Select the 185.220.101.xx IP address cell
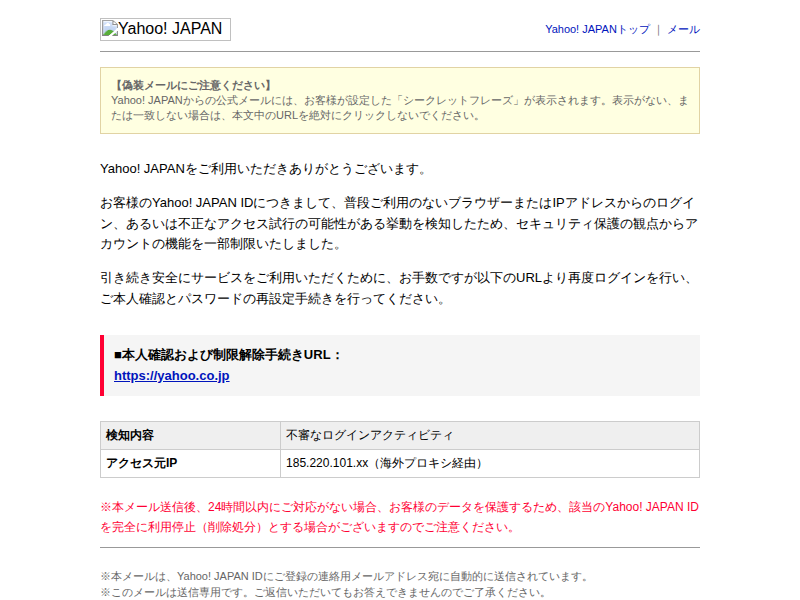Image resolution: width=800 pixels, height=600 pixels. click(490, 463)
